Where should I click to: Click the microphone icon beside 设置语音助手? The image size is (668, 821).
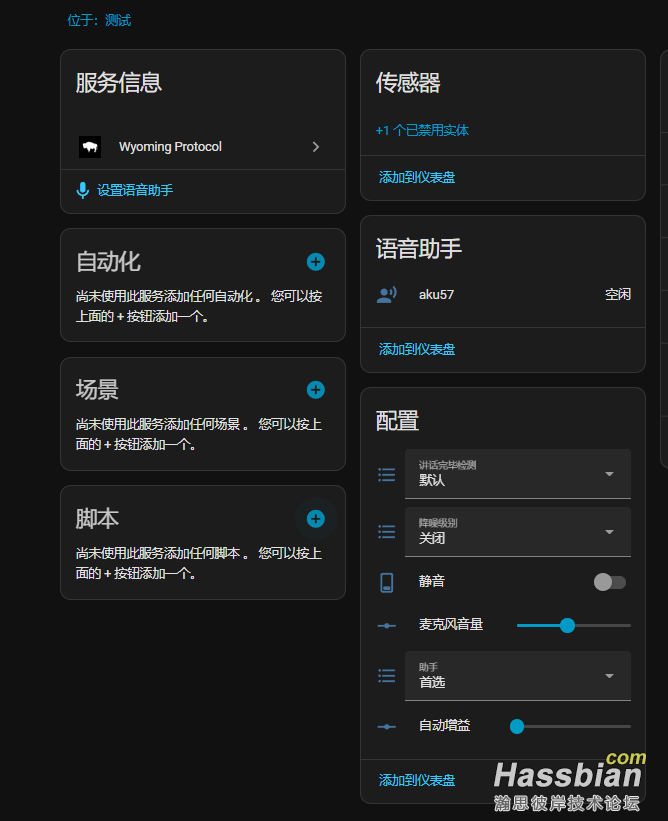[x=83, y=190]
